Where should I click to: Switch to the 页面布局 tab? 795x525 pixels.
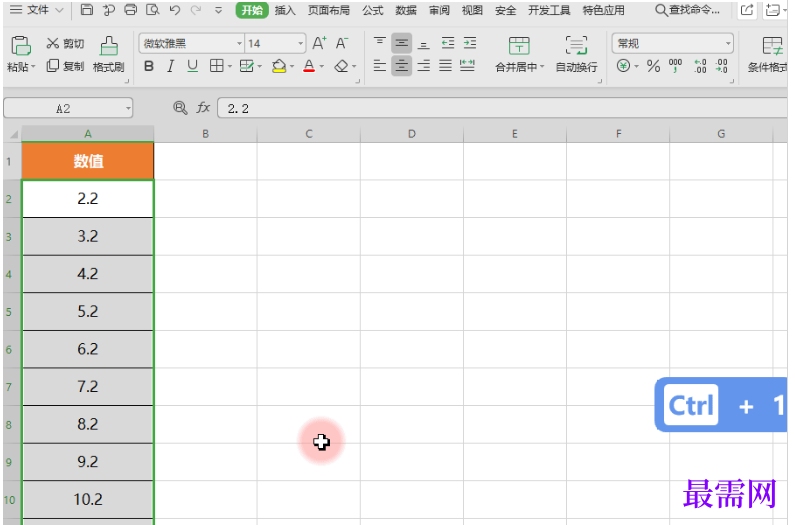click(329, 10)
